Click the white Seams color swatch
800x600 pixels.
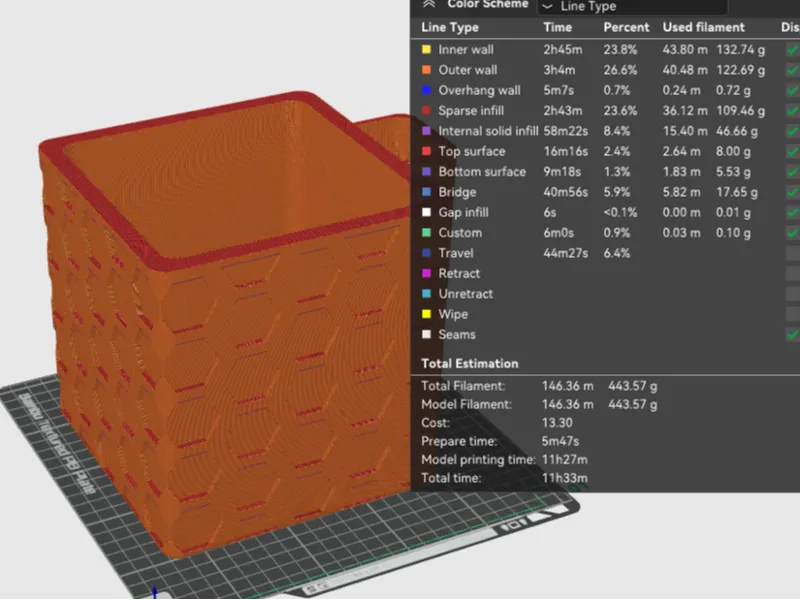tap(427, 335)
